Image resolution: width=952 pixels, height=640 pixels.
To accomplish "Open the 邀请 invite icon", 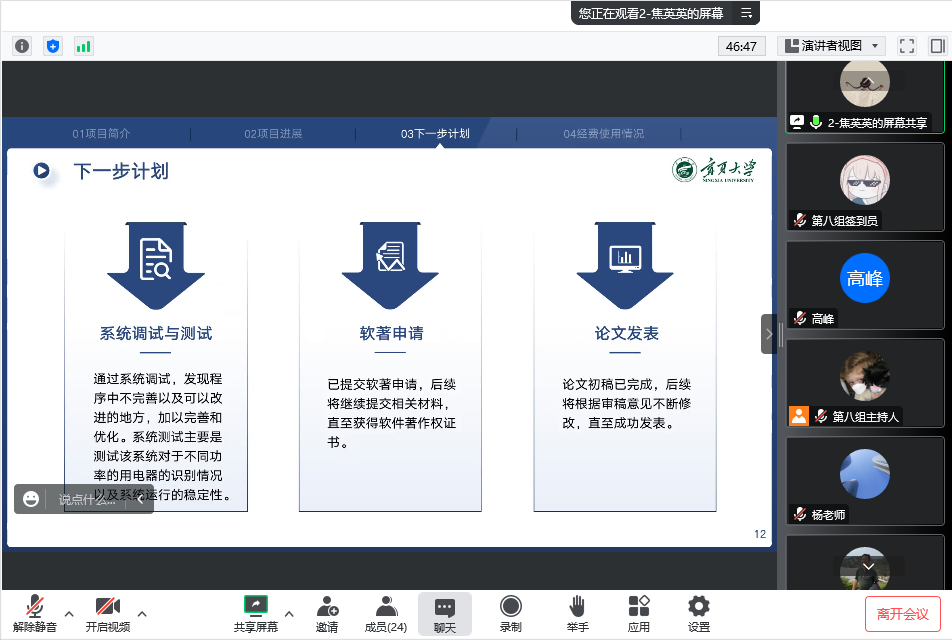I will click(327, 614).
